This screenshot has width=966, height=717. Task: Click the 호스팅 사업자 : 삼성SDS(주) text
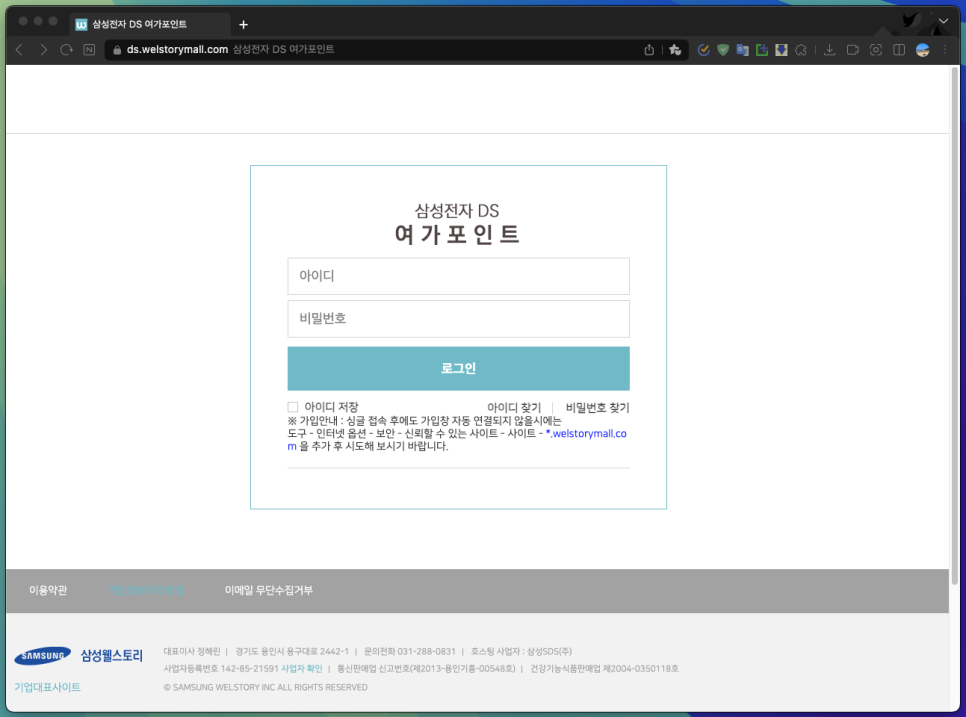tap(521, 651)
